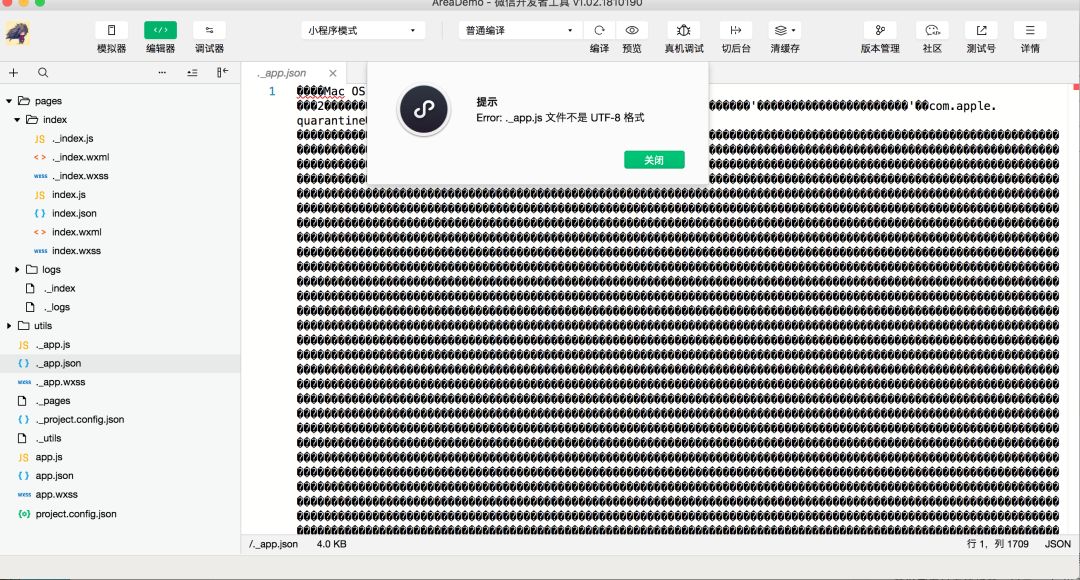Screen dimensions: 1080x580
Task: Collapse the pages folder
Action: [x=9, y=101]
